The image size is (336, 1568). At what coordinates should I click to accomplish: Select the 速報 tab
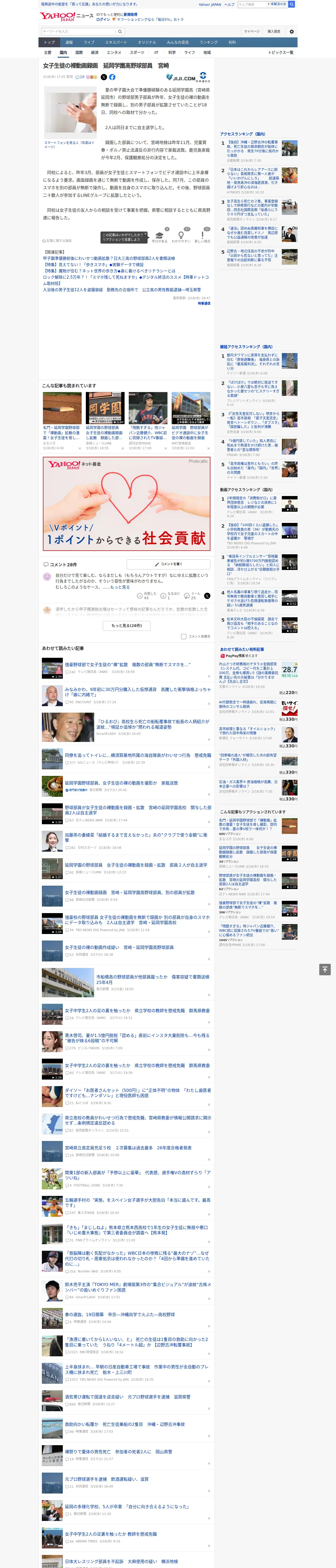pyautogui.click(x=69, y=42)
